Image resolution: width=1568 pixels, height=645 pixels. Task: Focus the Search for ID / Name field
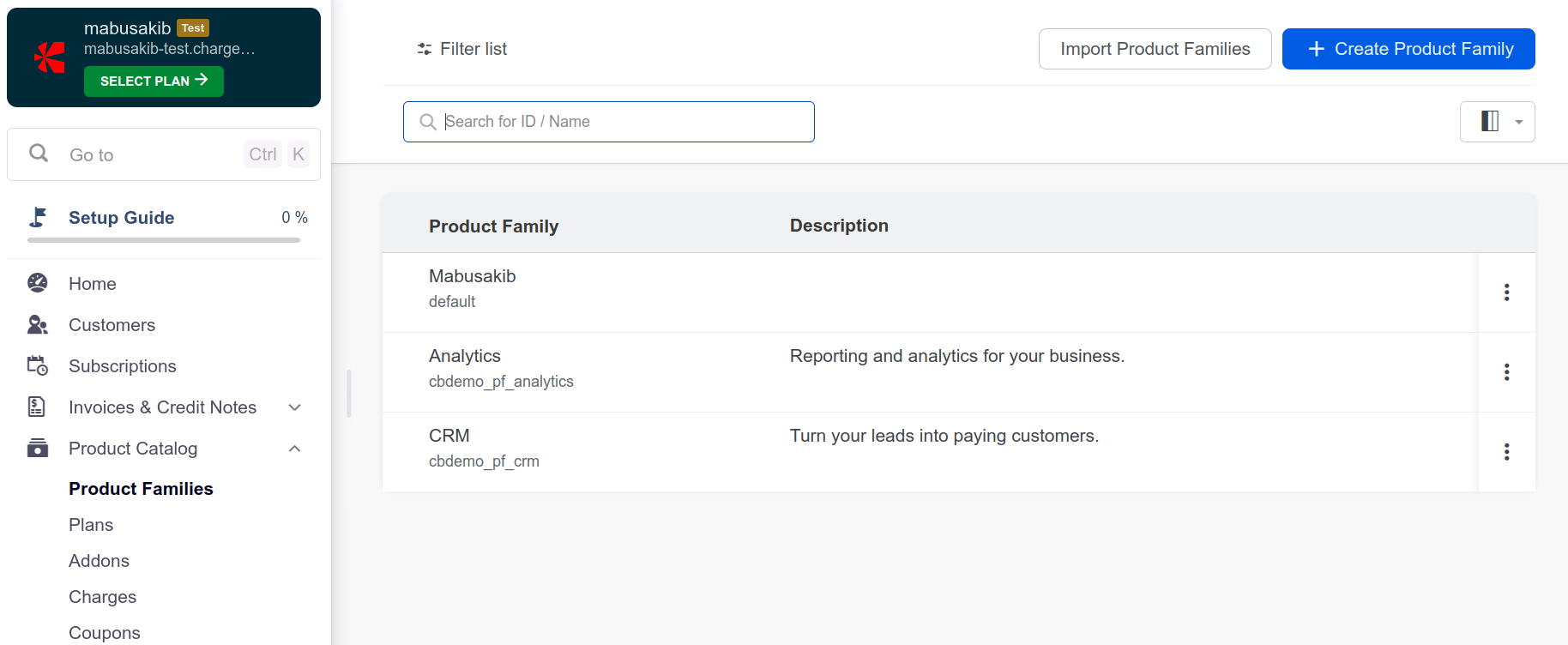pyautogui.click(x=618, y=122)
